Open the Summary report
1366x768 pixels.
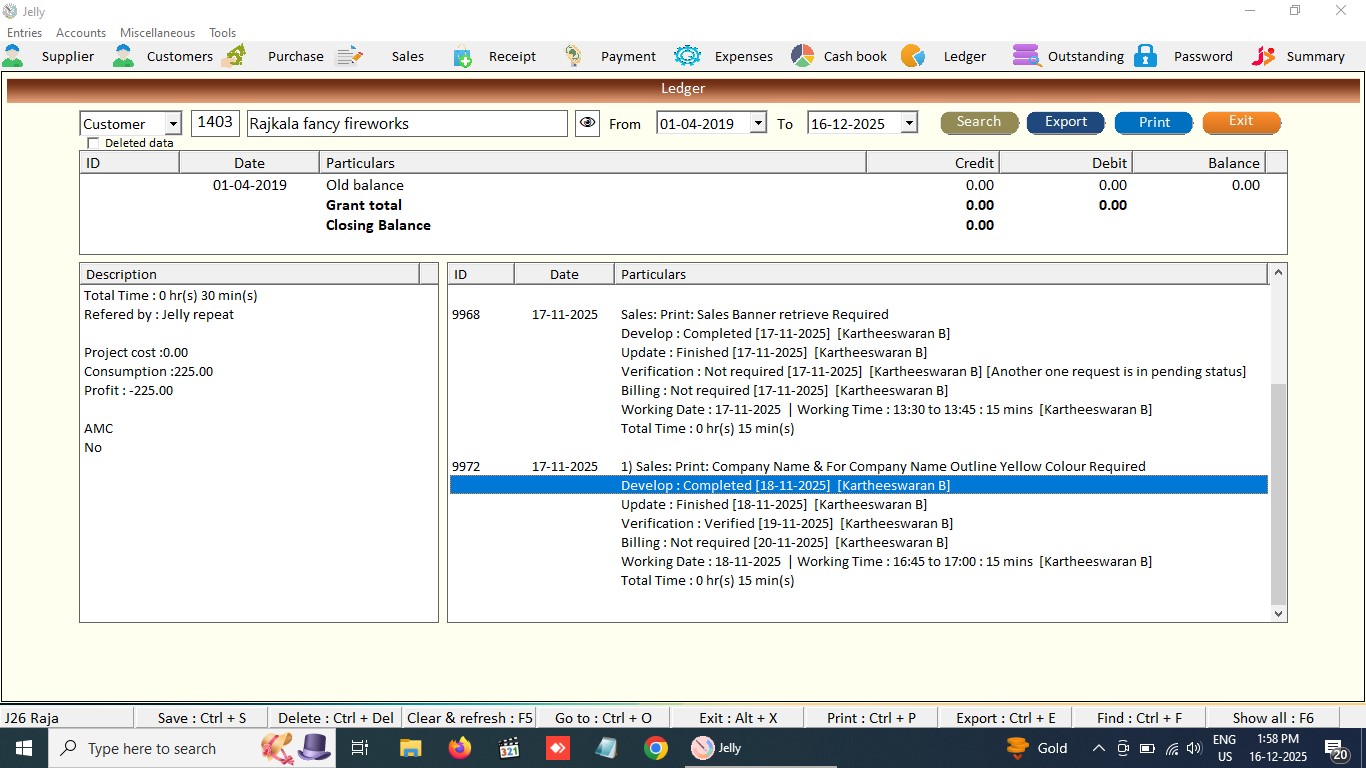[x=1299, y=56]
